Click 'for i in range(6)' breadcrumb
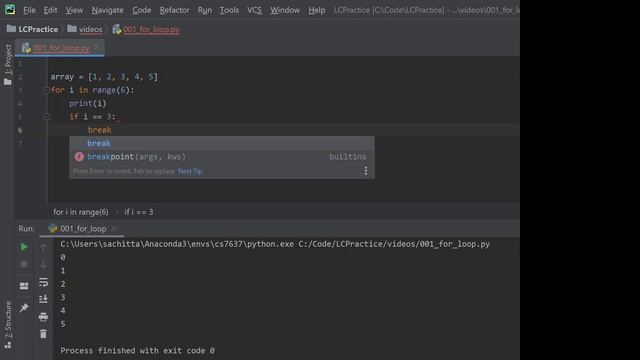Image resolution: width=640 pixels, height=360 pixels. click(81, 212)
